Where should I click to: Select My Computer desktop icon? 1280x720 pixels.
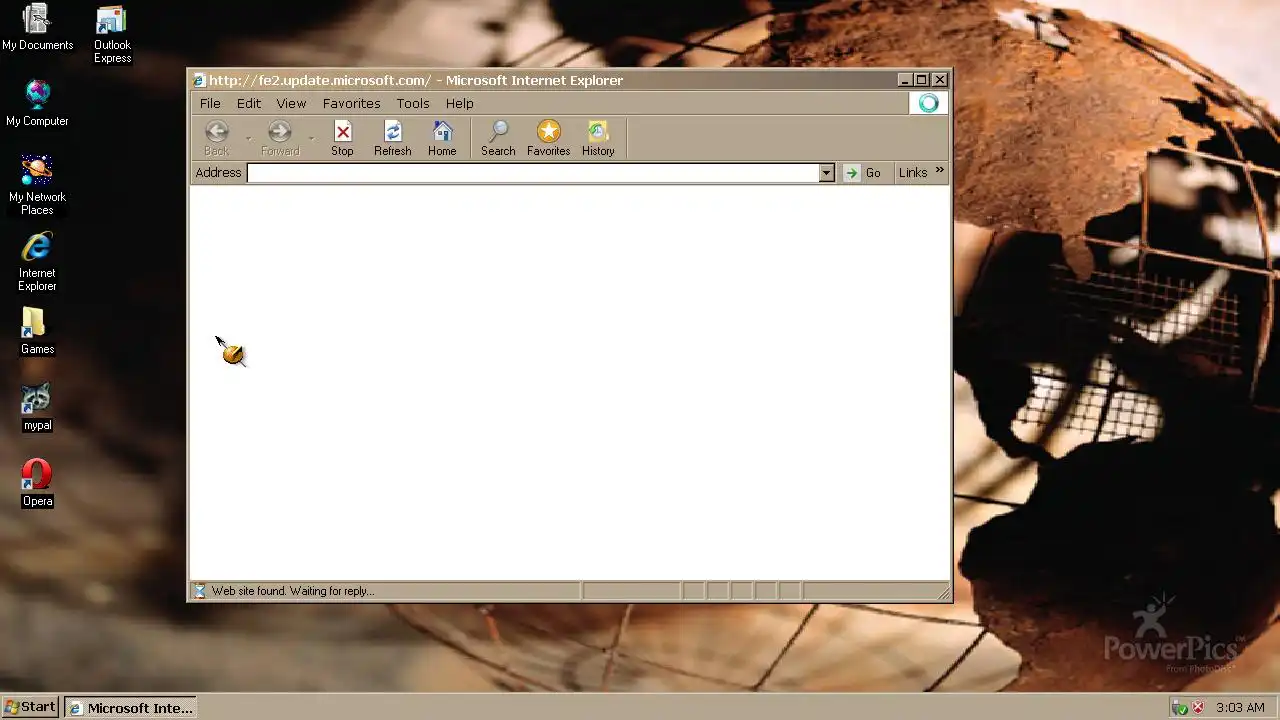pyautogui.click(x=37, y=104)
